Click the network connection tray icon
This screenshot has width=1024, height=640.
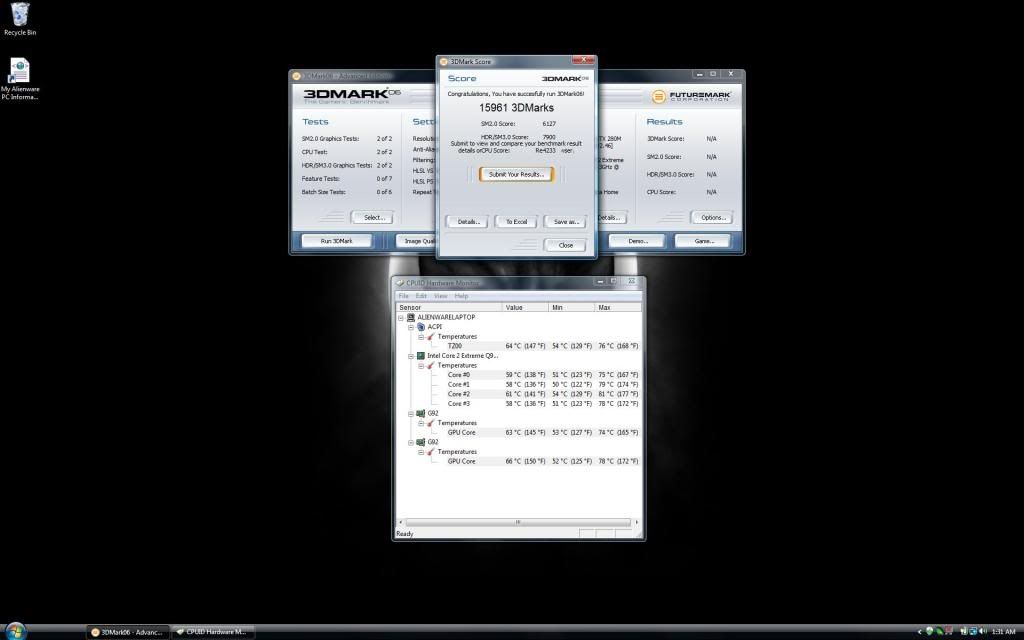point(973,632)
